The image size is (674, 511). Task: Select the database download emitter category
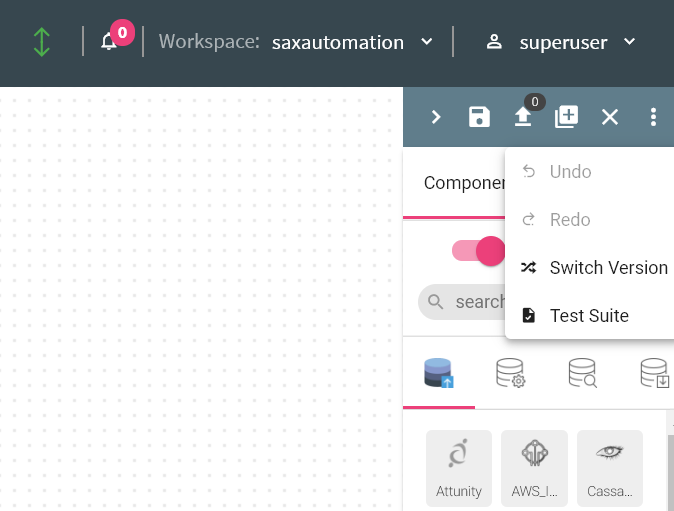655,373
